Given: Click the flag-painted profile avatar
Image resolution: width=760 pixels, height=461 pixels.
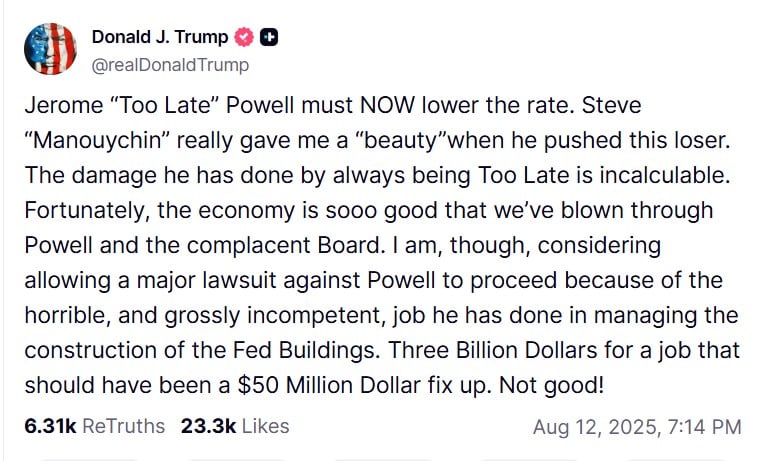Looking at the screenshot, I should [48, 49].
